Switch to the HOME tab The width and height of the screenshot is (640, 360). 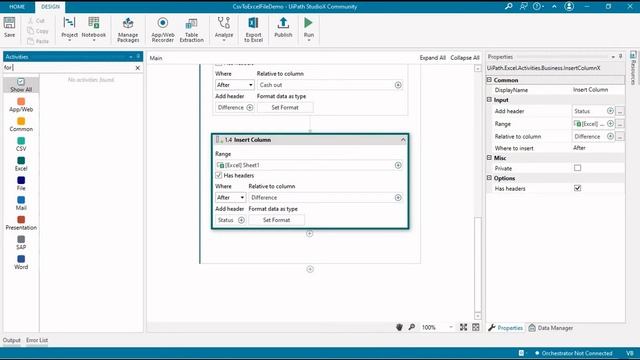[x=17, y=7]
